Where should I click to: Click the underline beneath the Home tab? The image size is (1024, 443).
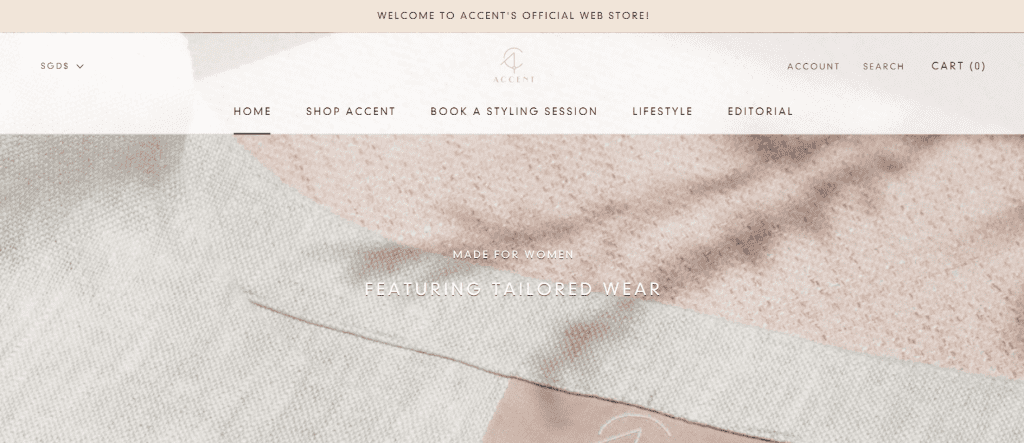[252, 133]
